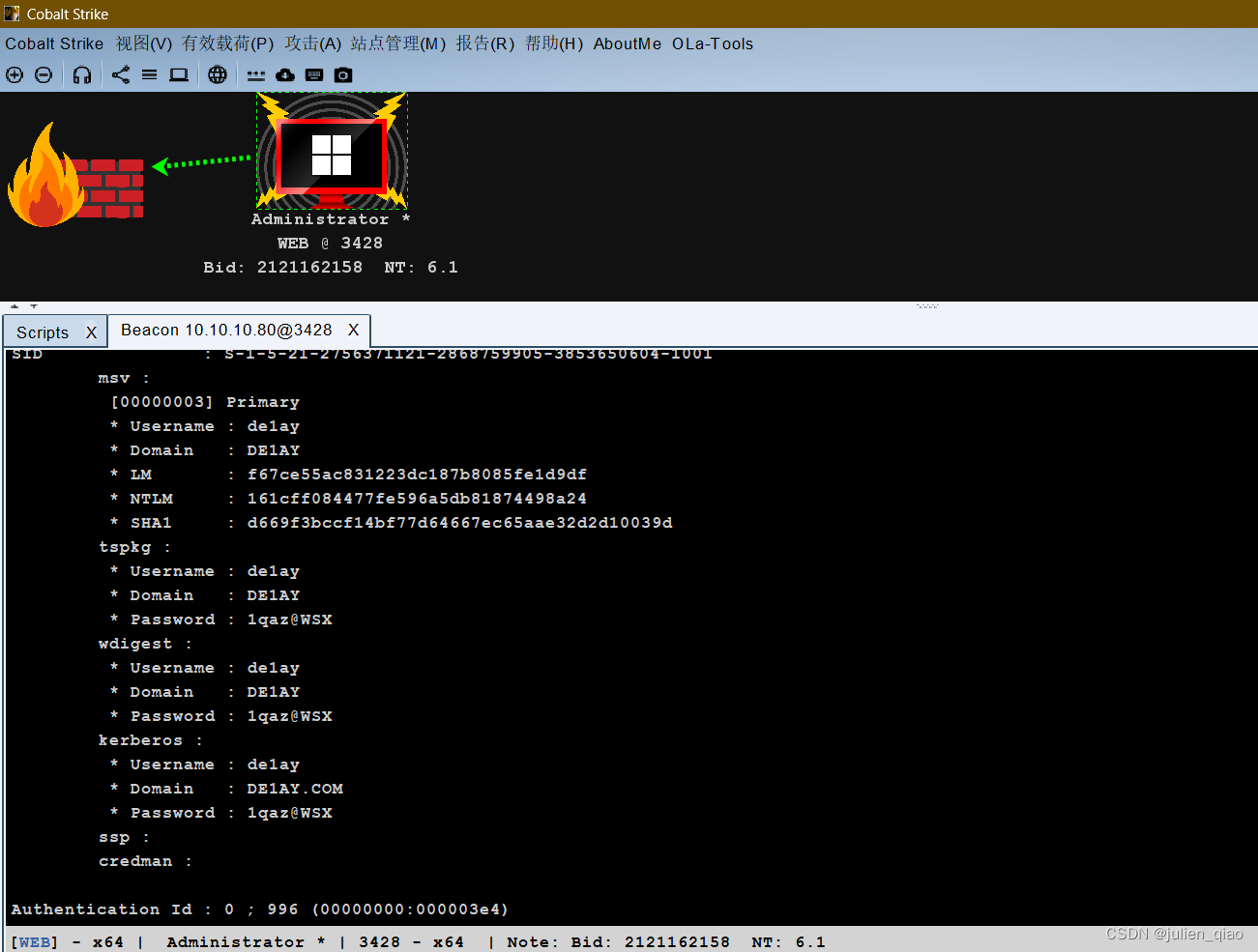
Task: Open screenshots view camera icon
Action: coord(343,74)
